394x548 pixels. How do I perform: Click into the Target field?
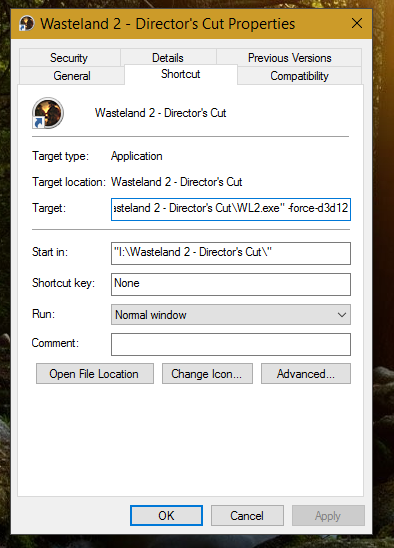[x=231, y=209]
